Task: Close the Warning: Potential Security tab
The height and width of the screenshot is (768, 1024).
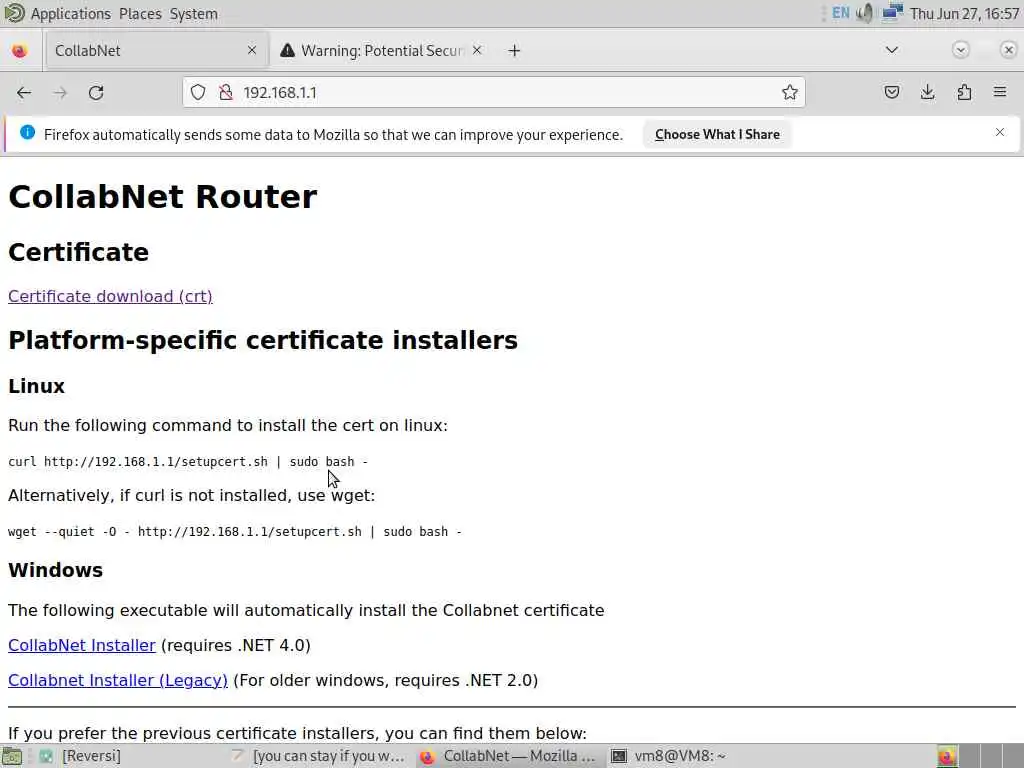Action: click(477, 50)
